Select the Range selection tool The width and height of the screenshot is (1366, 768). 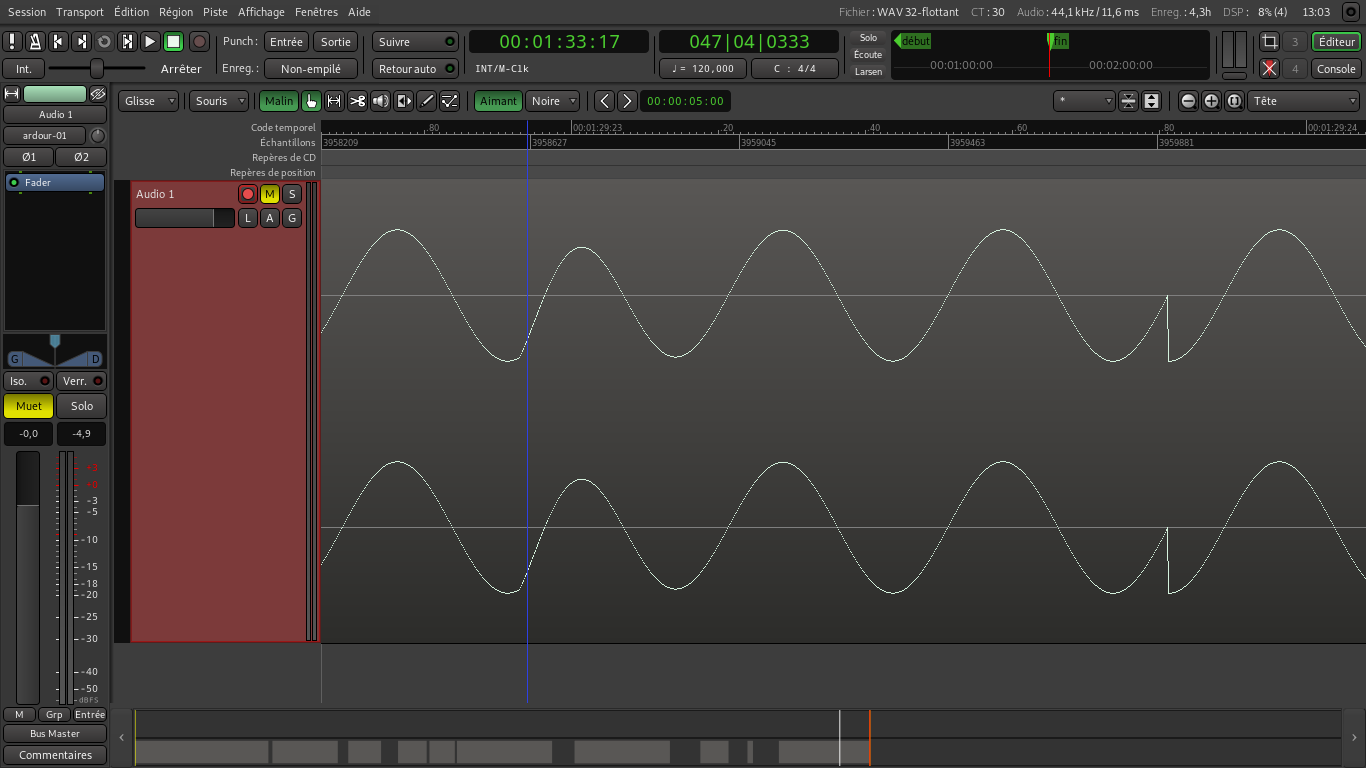pyautogui.click(x=334, y=101)
